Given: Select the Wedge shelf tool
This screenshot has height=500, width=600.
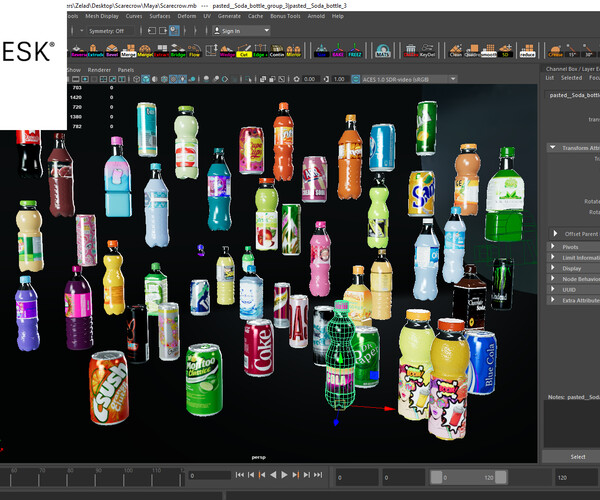Looking at the screenshot, I should click(227, 51).
